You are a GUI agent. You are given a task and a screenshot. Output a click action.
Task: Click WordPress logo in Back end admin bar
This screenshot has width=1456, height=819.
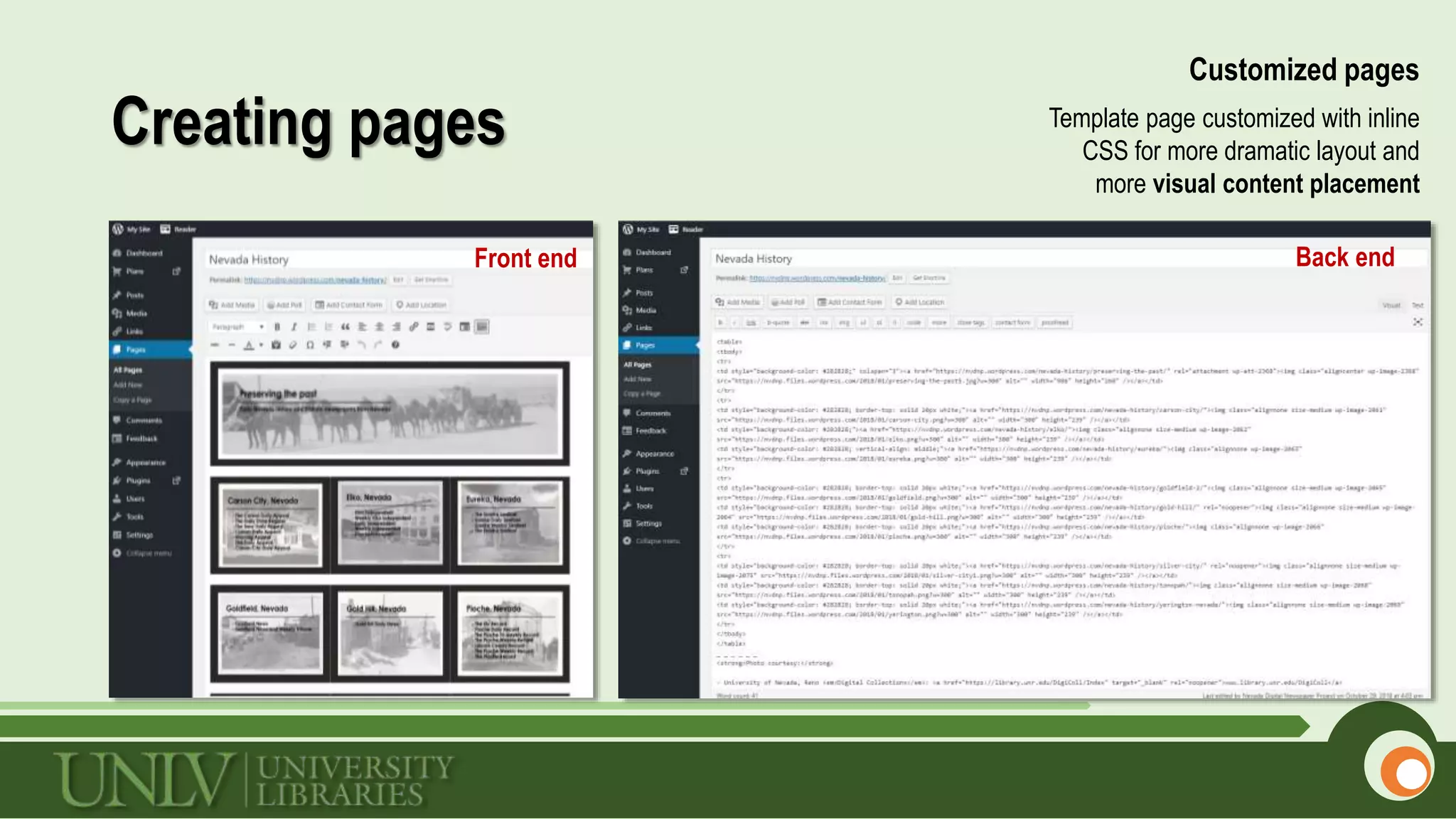coord(628,229)
